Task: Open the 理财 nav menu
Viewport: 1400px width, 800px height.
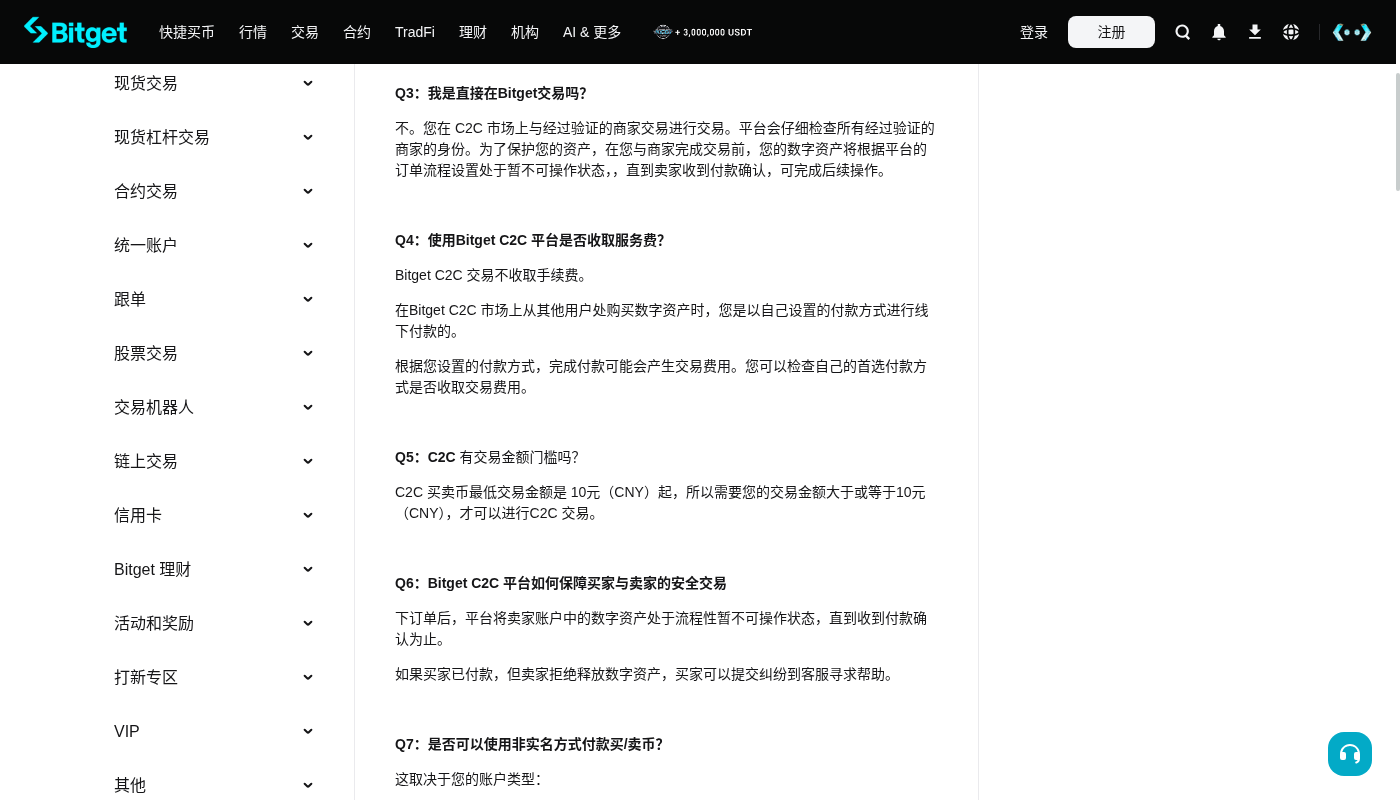Action: coord(473,32)
